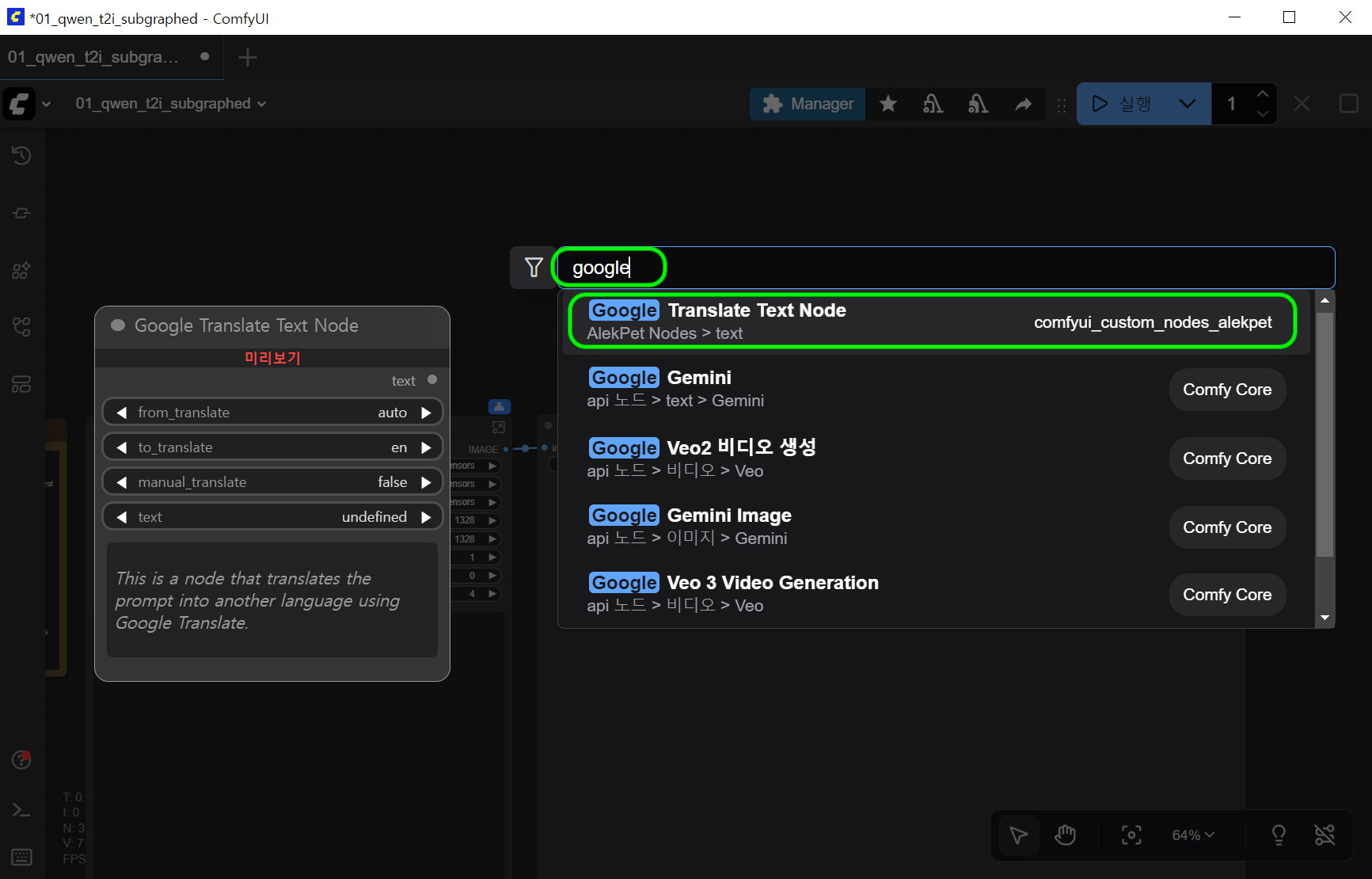Click the text output dot on preview node
The image size is (1372, 879).
pos(432,380)
